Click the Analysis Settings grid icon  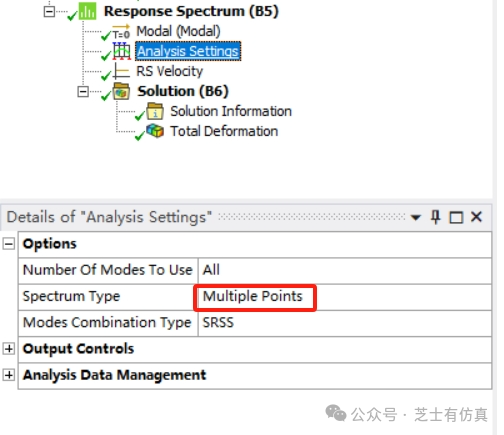pos(122,51)
